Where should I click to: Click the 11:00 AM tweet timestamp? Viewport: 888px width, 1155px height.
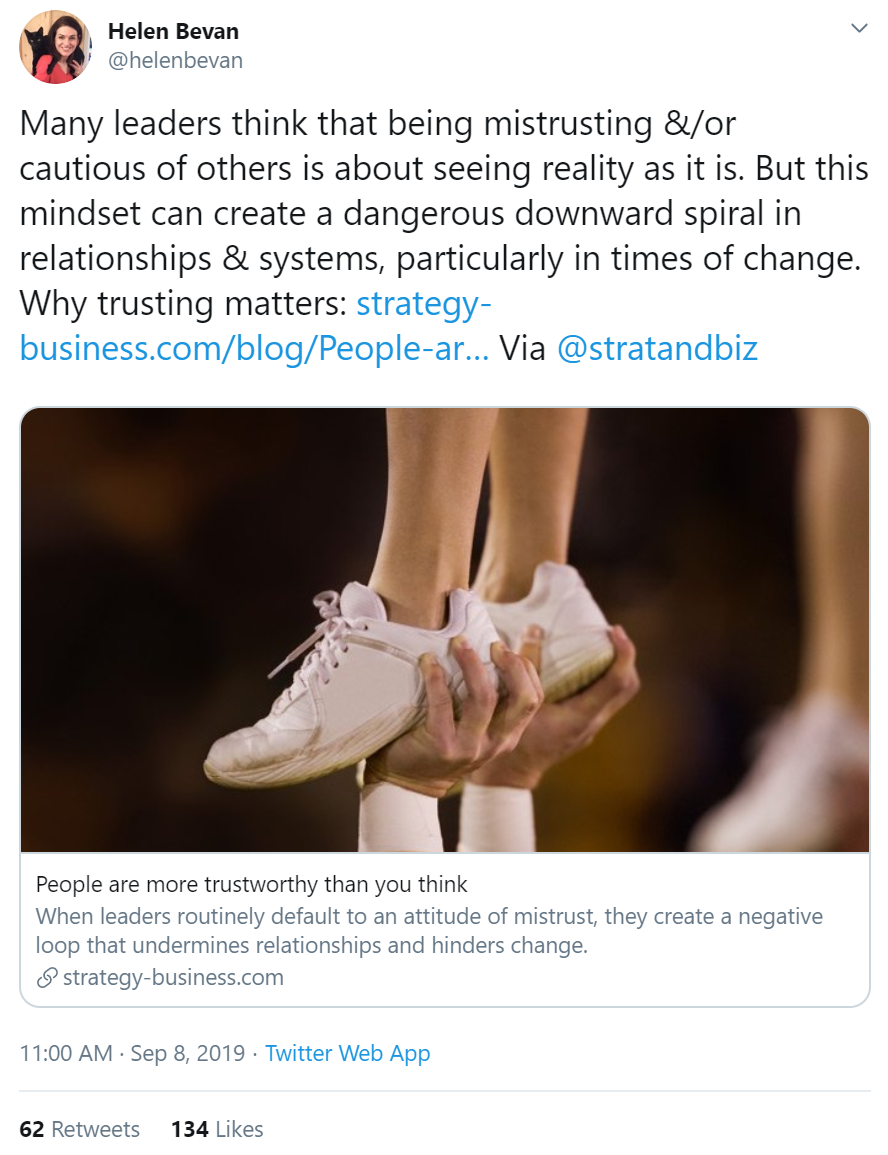(x=66, y=1053)
